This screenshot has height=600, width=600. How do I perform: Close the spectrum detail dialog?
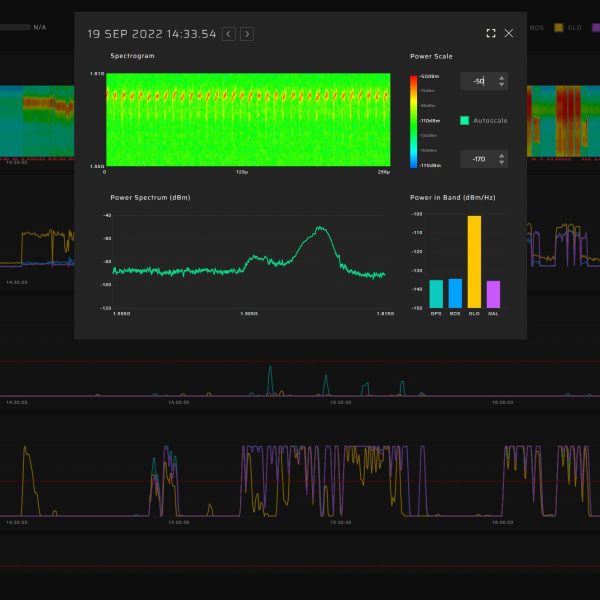pos(509,33)
